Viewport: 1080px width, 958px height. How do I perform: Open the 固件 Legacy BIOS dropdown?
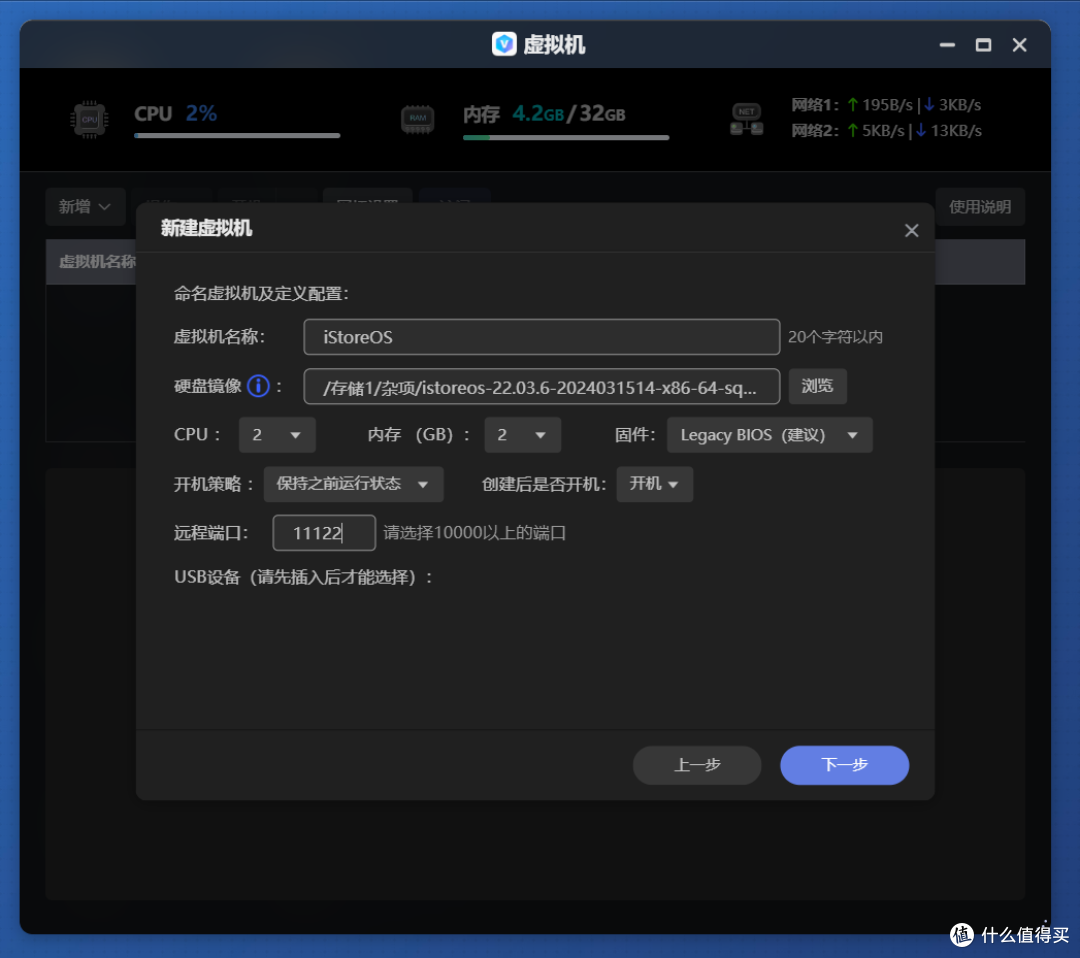click(x=769, y=435)
